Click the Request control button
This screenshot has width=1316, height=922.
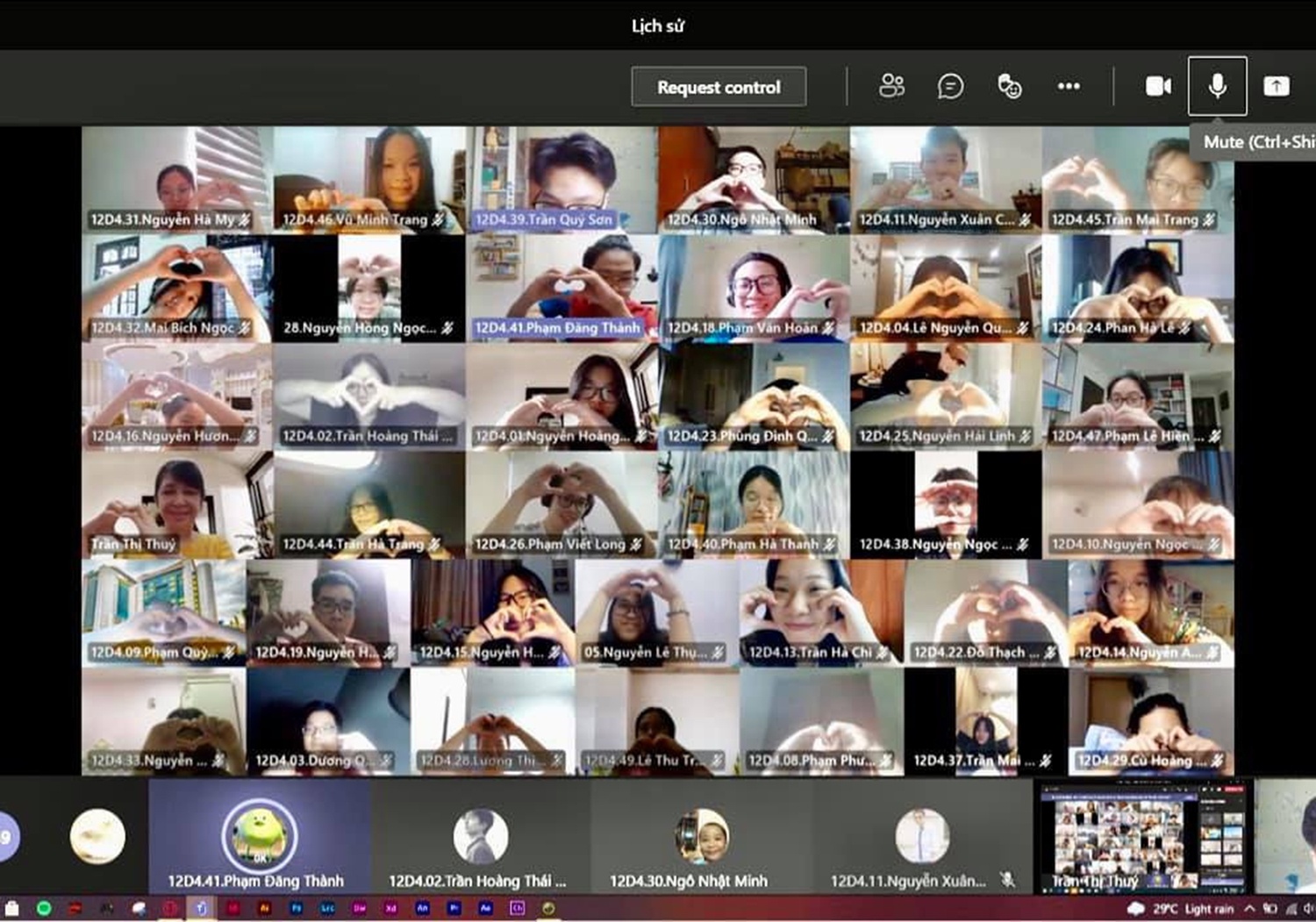[x=719, y=87]
